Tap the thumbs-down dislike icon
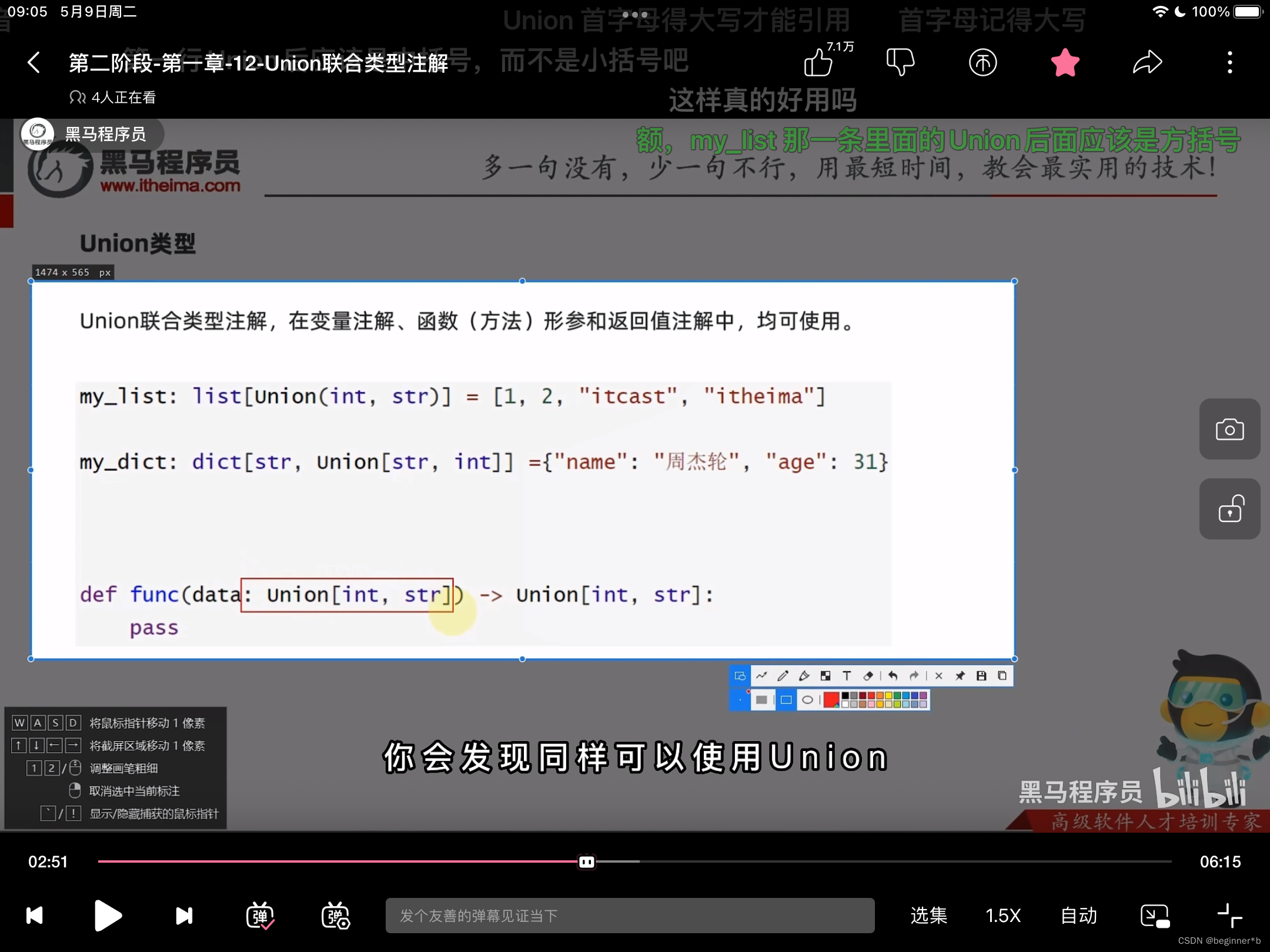 pyautogui.click(x=900, y=62)
